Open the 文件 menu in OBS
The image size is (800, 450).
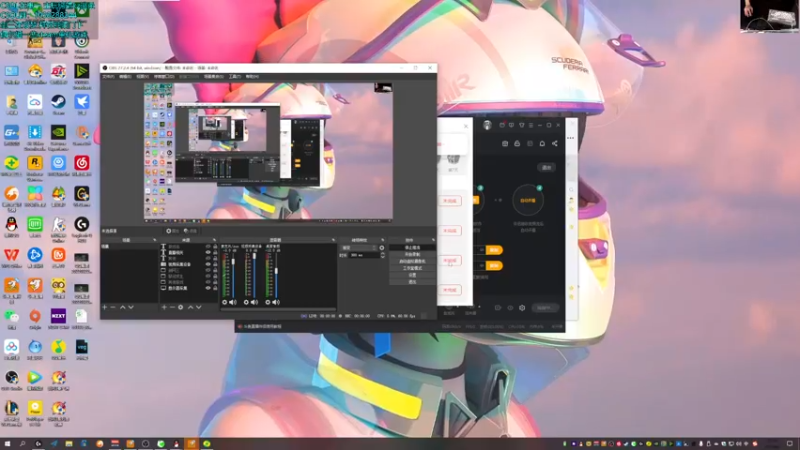(x=108, y=77)
